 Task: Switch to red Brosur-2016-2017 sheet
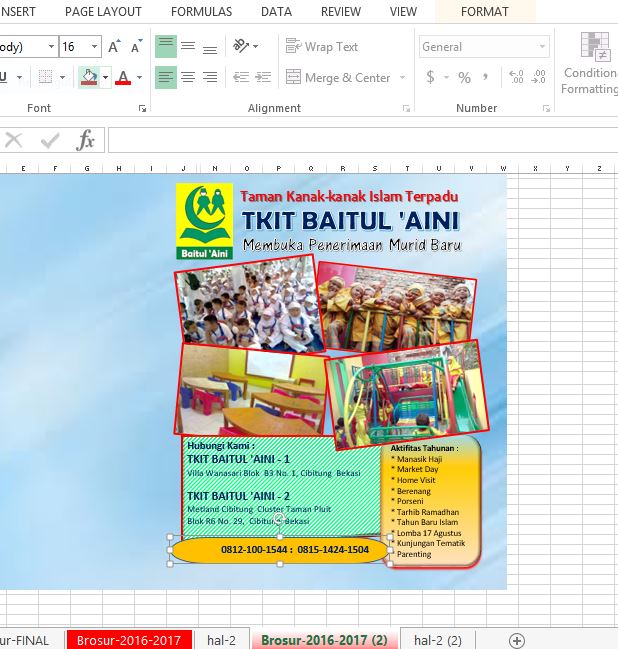[x=129, y=640]
